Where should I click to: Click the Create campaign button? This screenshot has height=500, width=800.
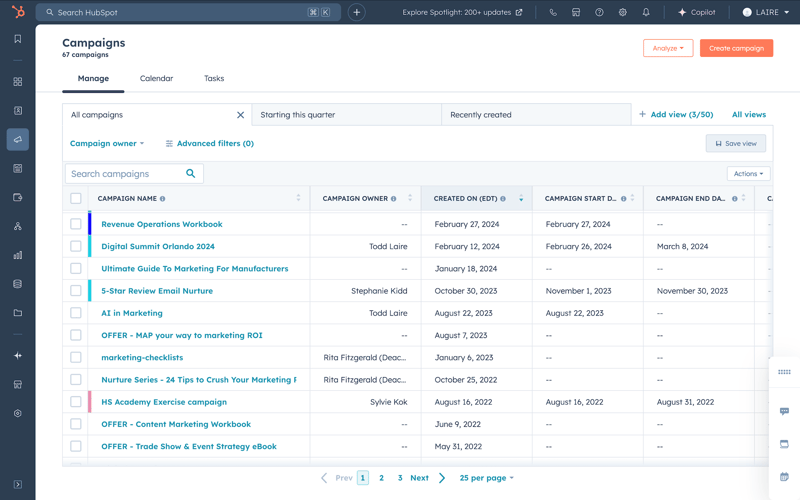[736, 48]
